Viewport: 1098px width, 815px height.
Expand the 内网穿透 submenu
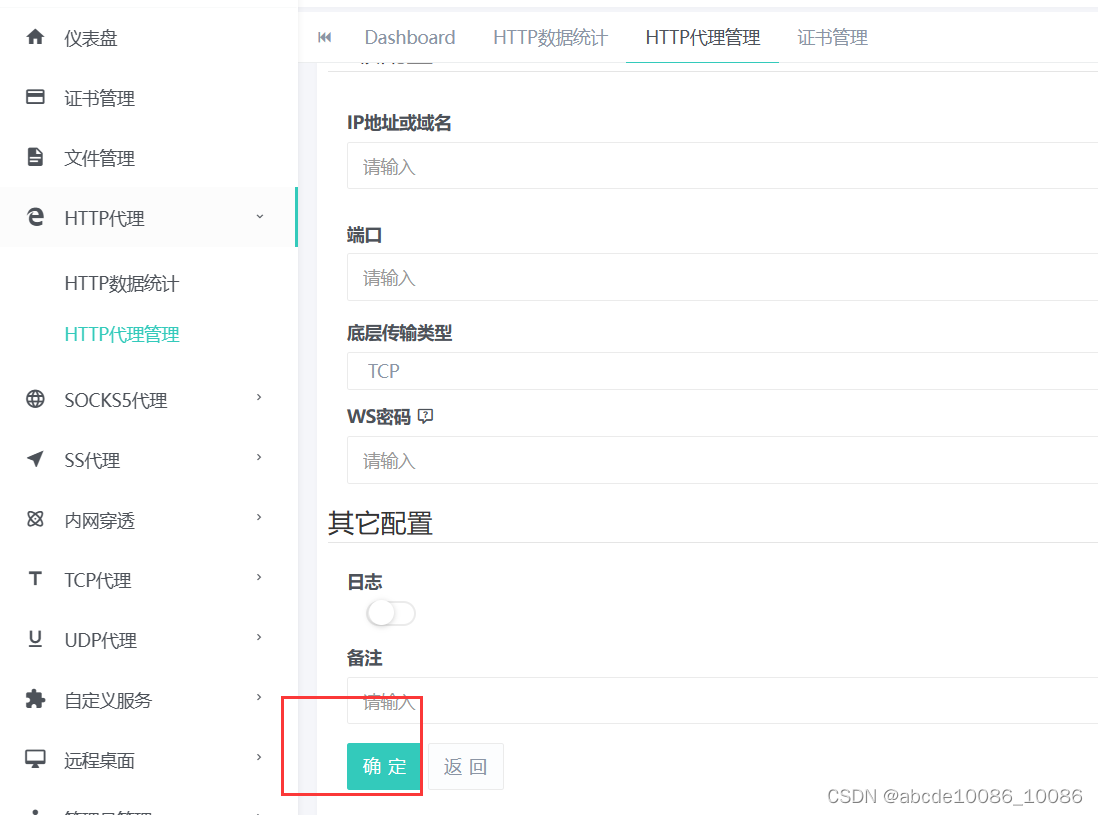(x=259, y=519)
